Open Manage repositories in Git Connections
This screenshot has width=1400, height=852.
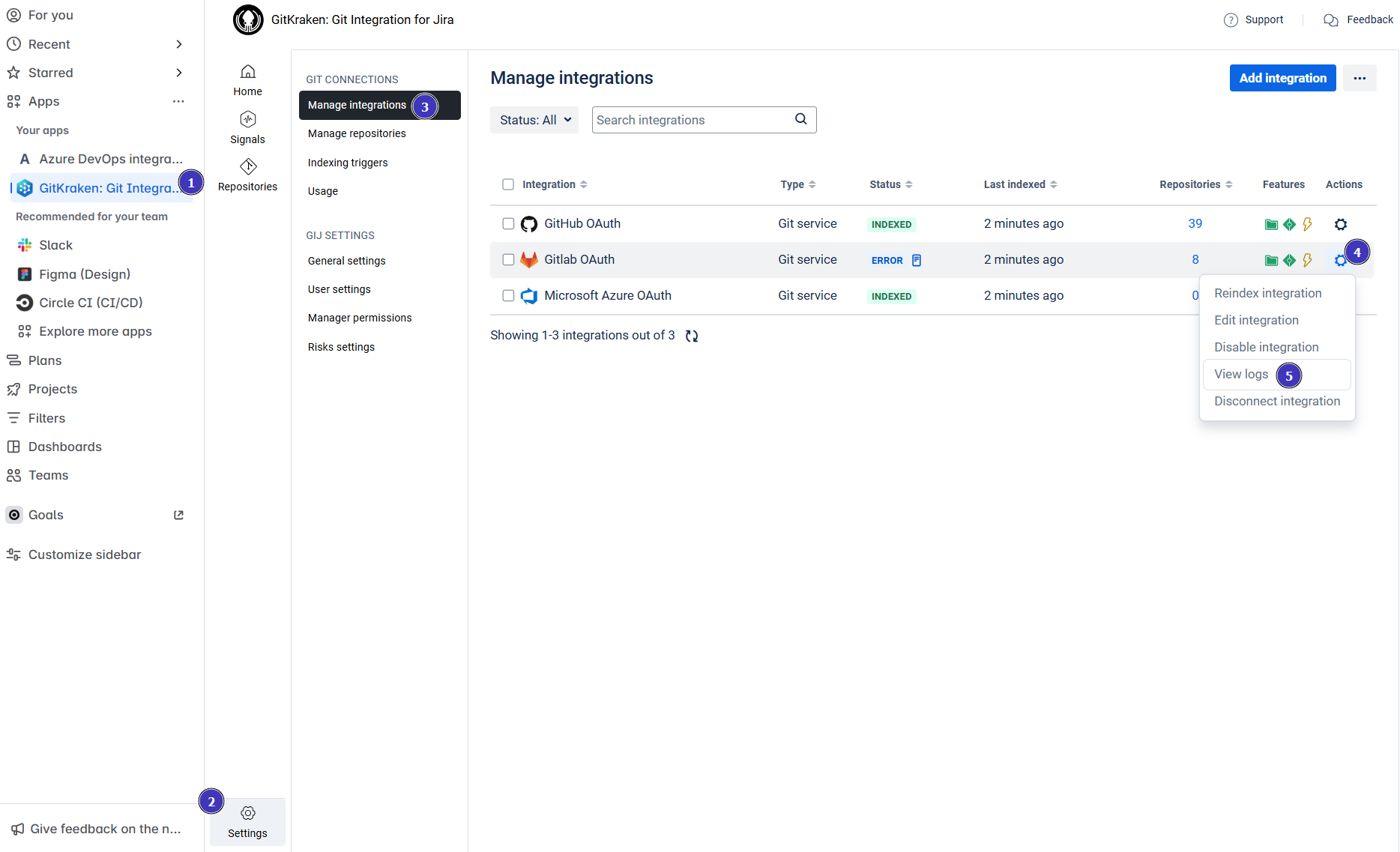coord(357,133)
